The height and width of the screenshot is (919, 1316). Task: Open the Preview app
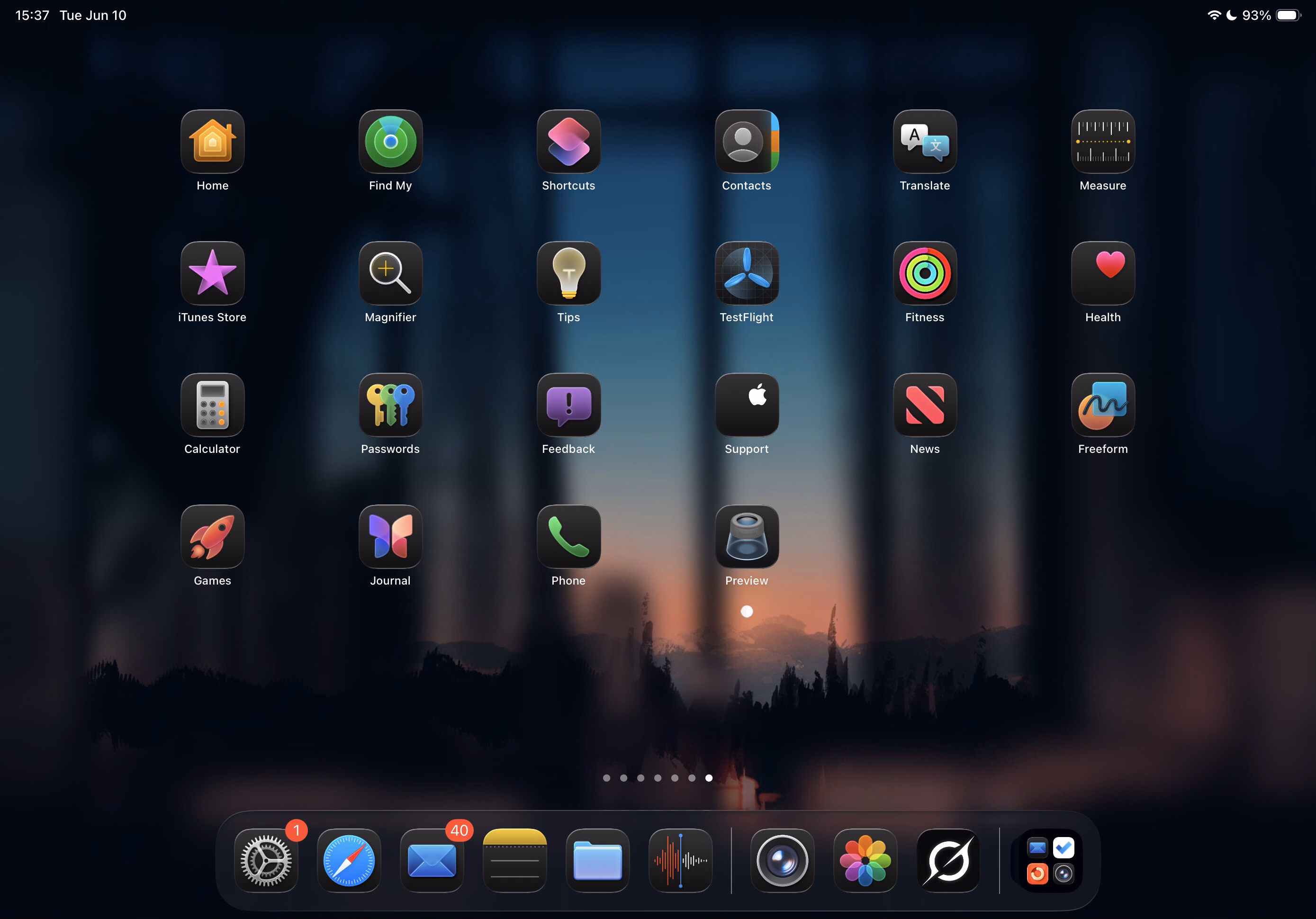pyautogui.click(x=747, y=537)
